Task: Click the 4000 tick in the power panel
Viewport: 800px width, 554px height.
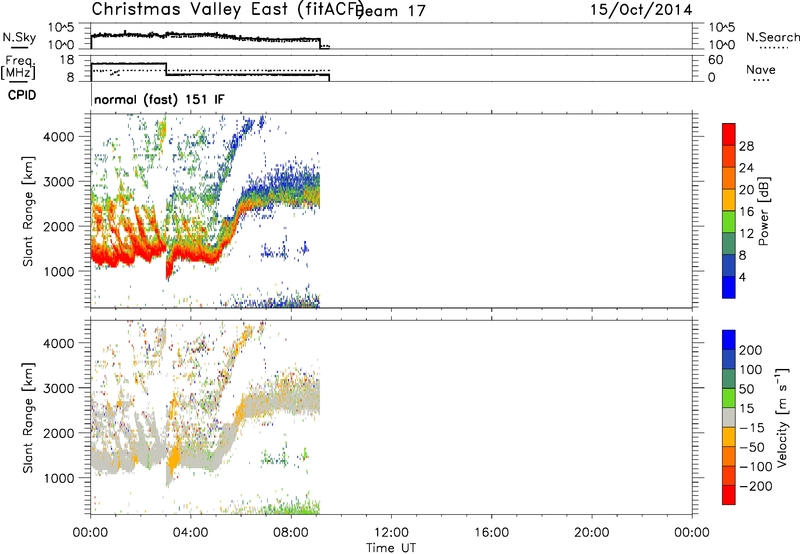Action: pyautogui.click(x=59, y=137)
